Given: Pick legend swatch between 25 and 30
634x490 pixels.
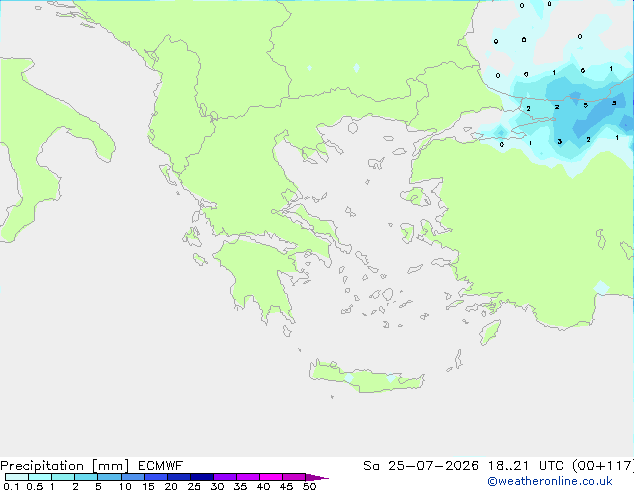Looking at the screenshot, I should tap(201, 477).
